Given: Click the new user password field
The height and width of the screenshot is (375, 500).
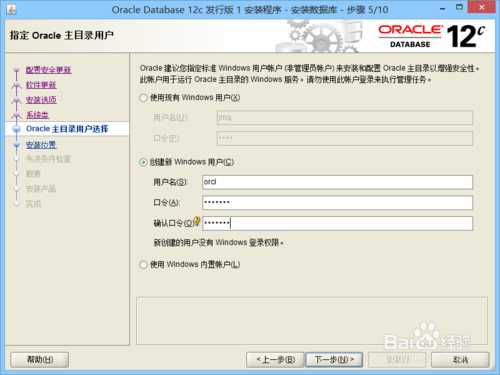Looking at the screenshot, I should pyautogui.click(x=337, y=203).
